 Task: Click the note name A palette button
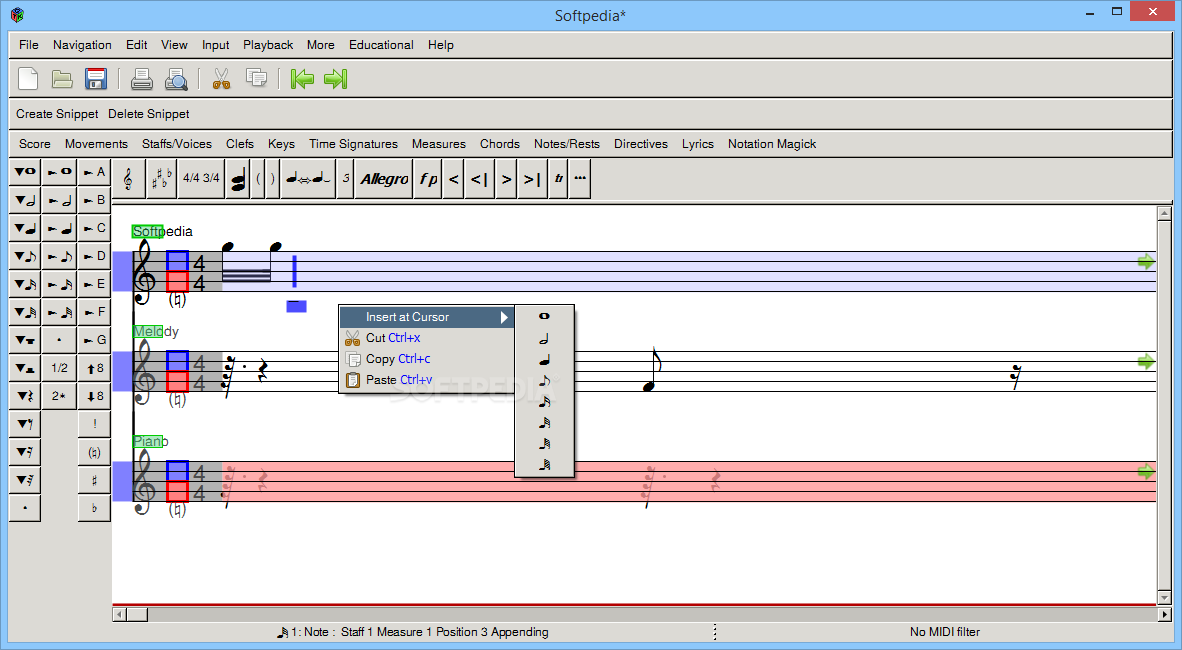point(94,172)
